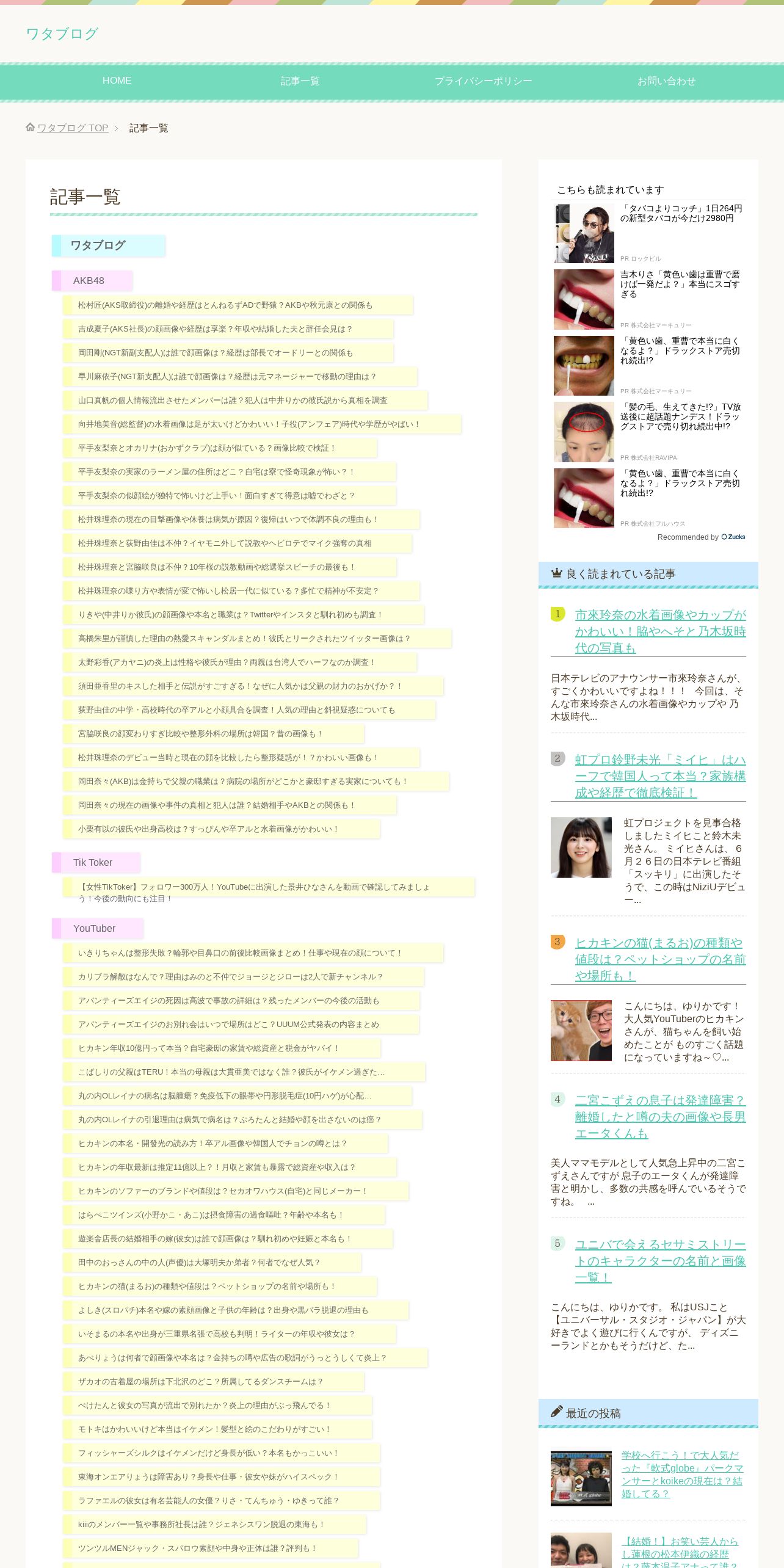Click the ヒカキン cat article thumbnail
784x1568 pixels.
[x=581, y=1030]
